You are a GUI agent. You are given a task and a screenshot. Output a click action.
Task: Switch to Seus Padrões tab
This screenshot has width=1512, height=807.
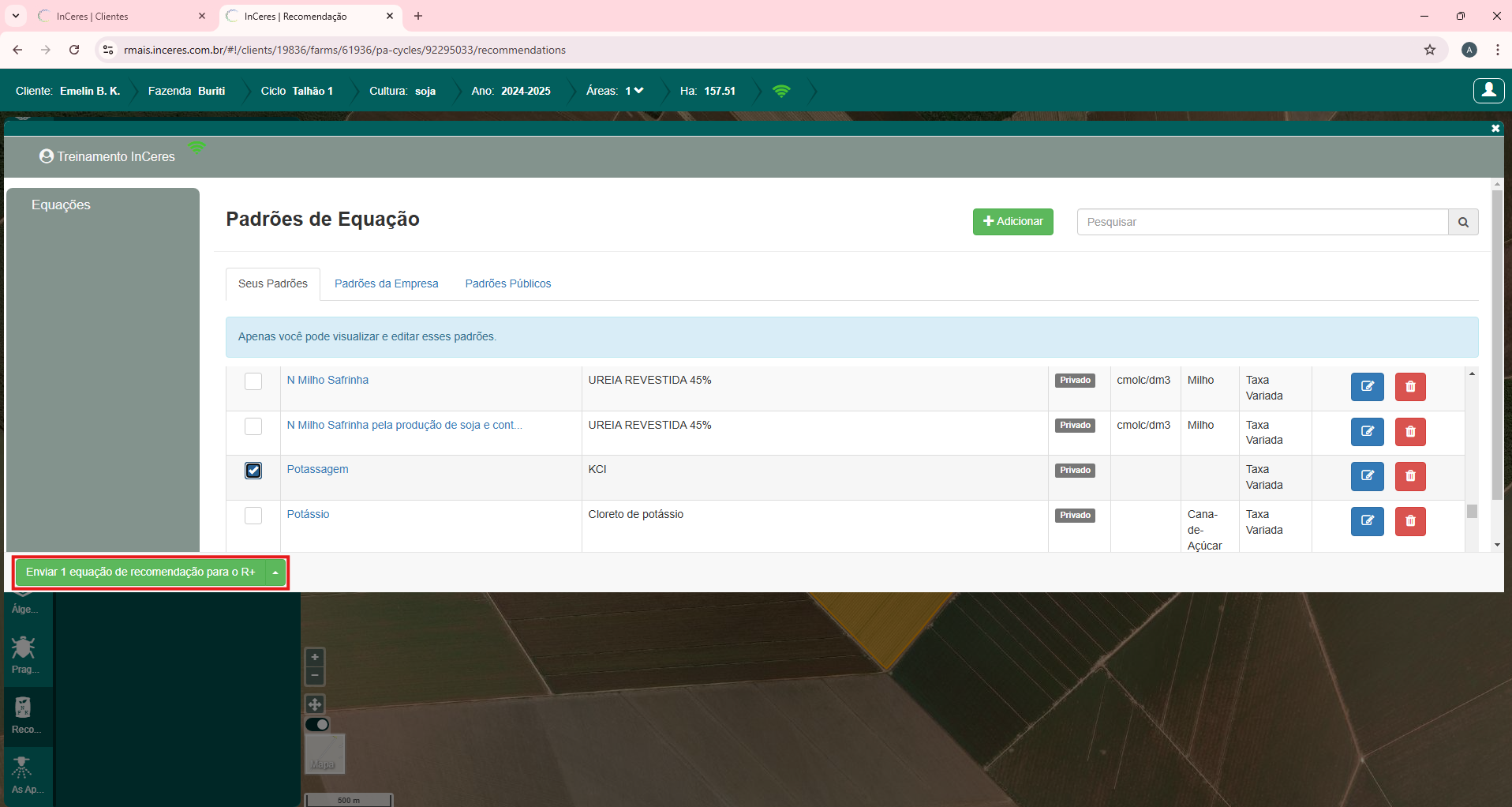pyautogui.click(x=273, y=283)
